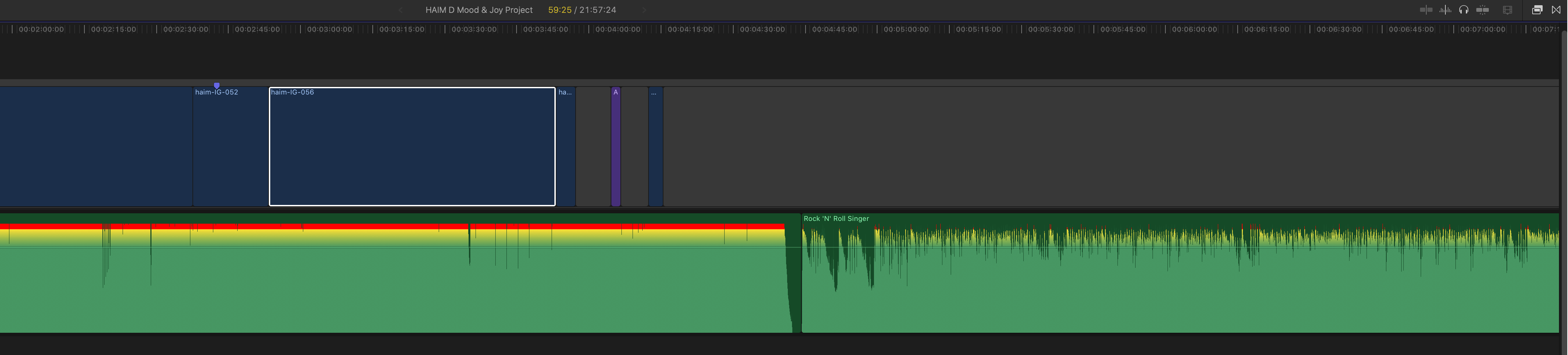The width and height of the screenshot is (1568, 355).
Task: Toggle solo with the headphones icon
Action: click(1464, 10)
